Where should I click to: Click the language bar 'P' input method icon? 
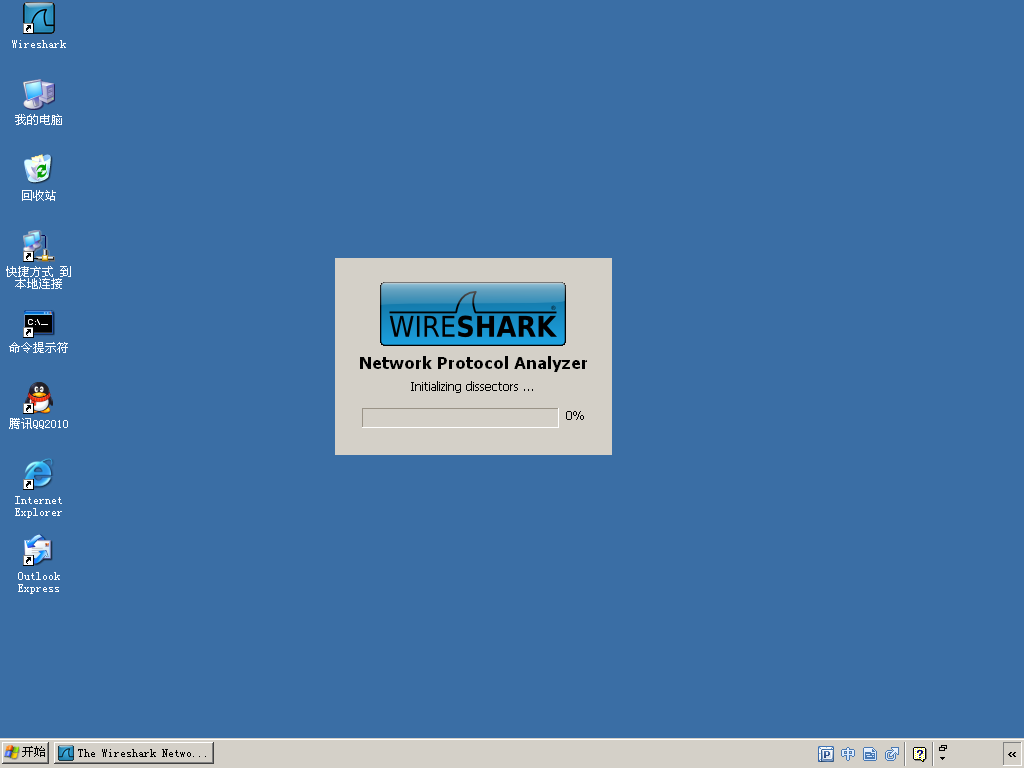click(825, 754)
